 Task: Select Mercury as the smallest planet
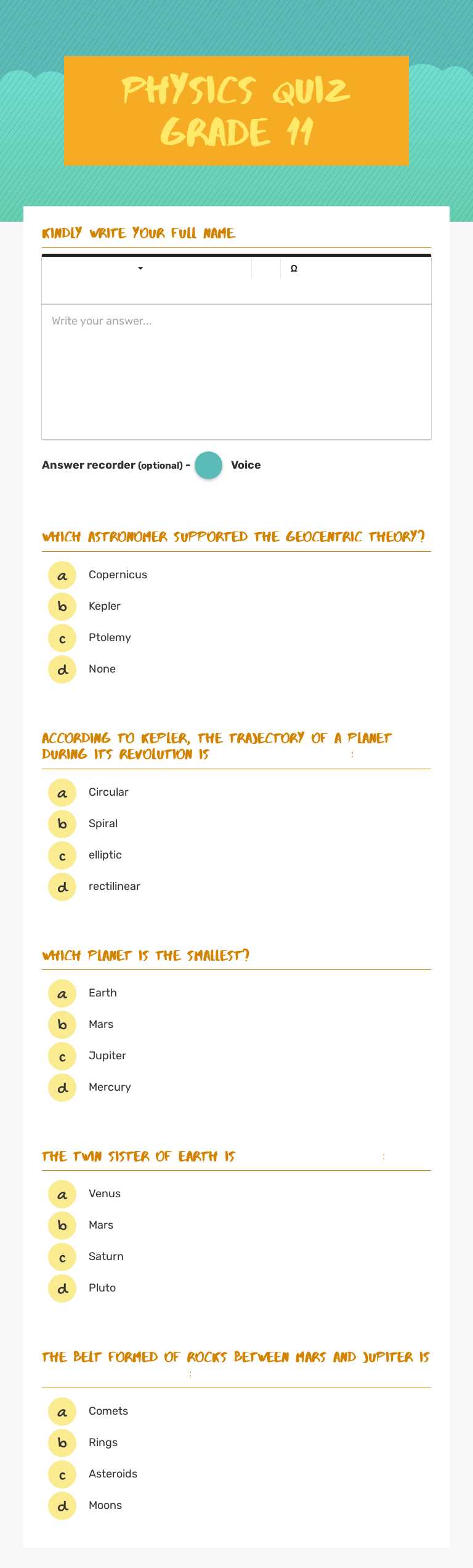click(62, 1087)
